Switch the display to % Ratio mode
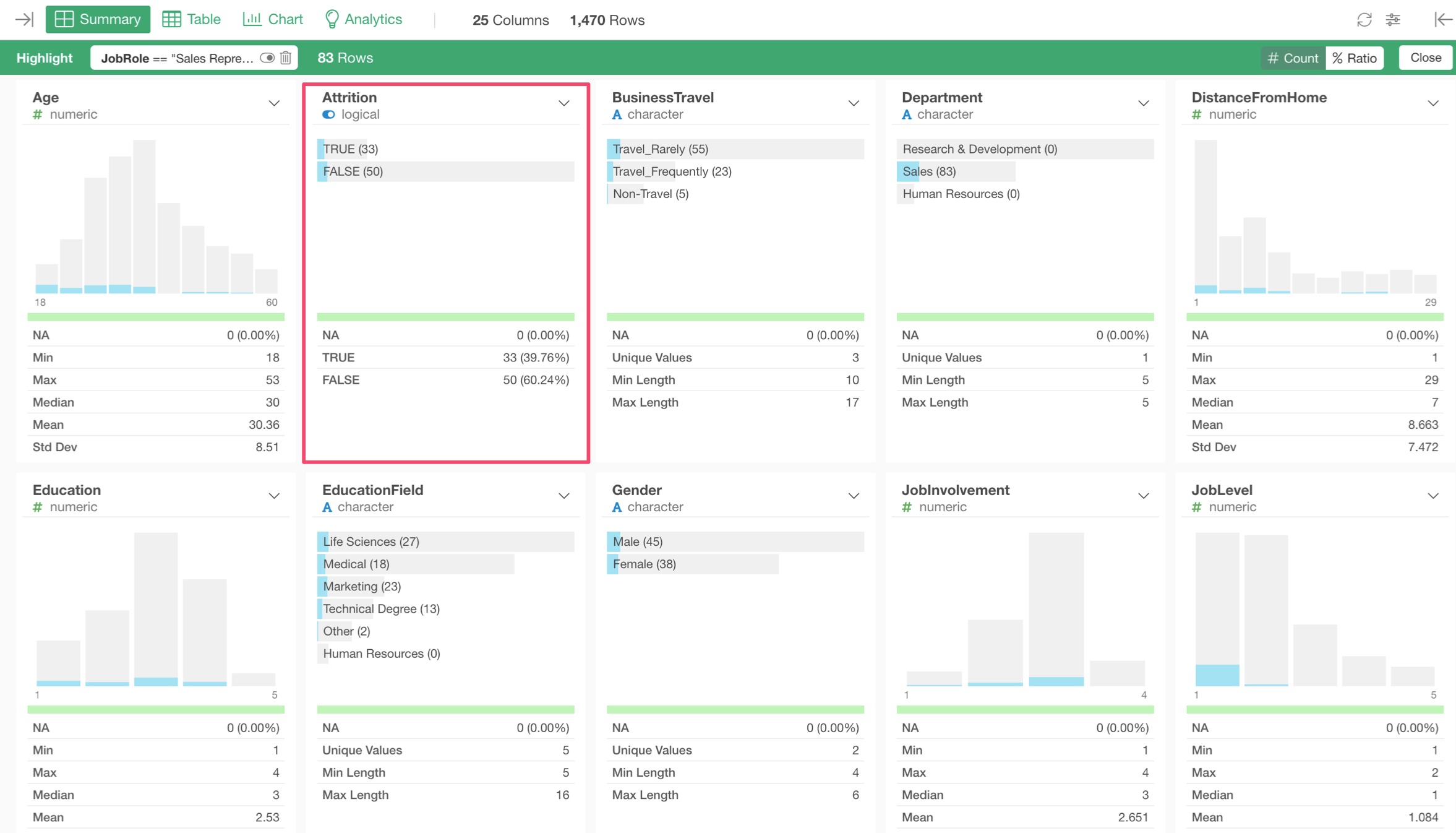 pyautogui.click(x=1355, y=58)
